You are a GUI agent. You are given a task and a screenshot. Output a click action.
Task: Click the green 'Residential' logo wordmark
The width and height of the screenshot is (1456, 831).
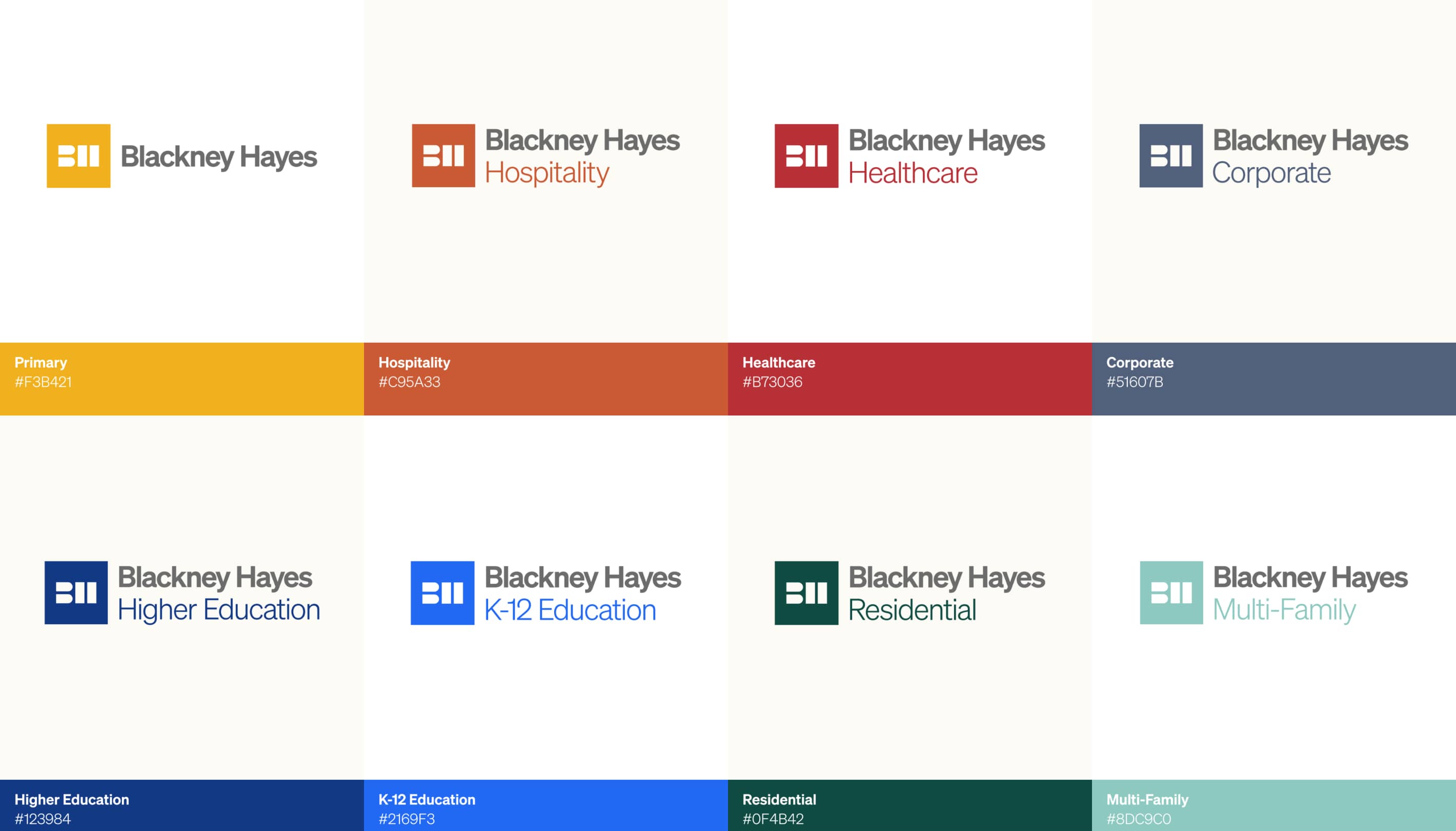[x=913, y=609]
